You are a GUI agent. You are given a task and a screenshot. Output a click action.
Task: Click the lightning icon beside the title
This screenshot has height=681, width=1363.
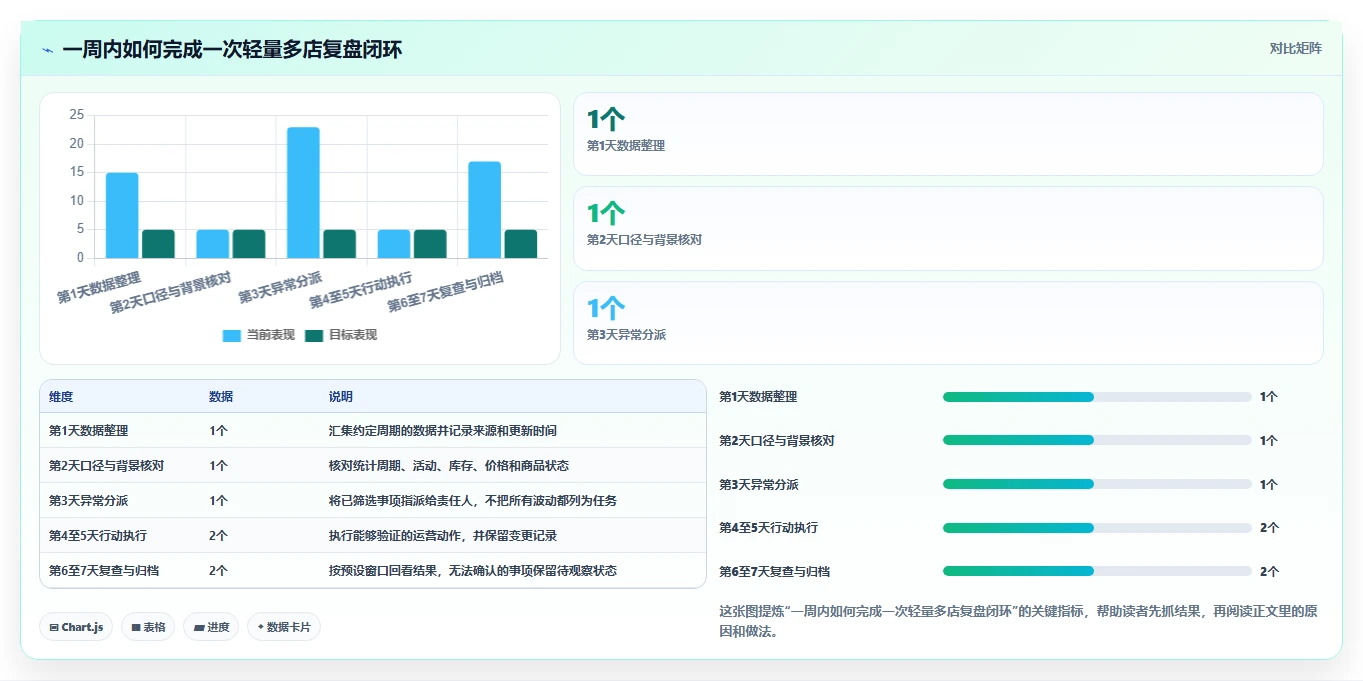coord(47,50)
